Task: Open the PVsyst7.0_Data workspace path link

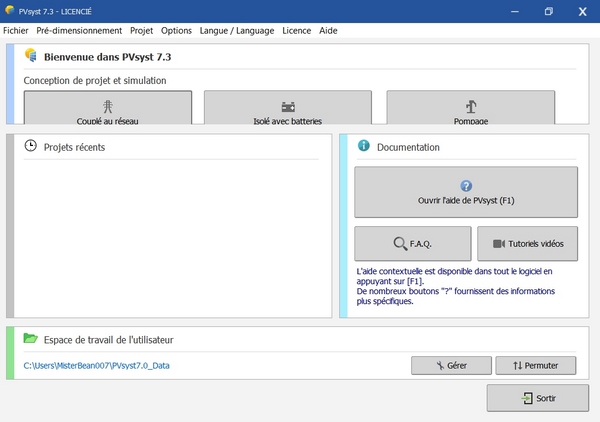Action: tap(96, 366)
